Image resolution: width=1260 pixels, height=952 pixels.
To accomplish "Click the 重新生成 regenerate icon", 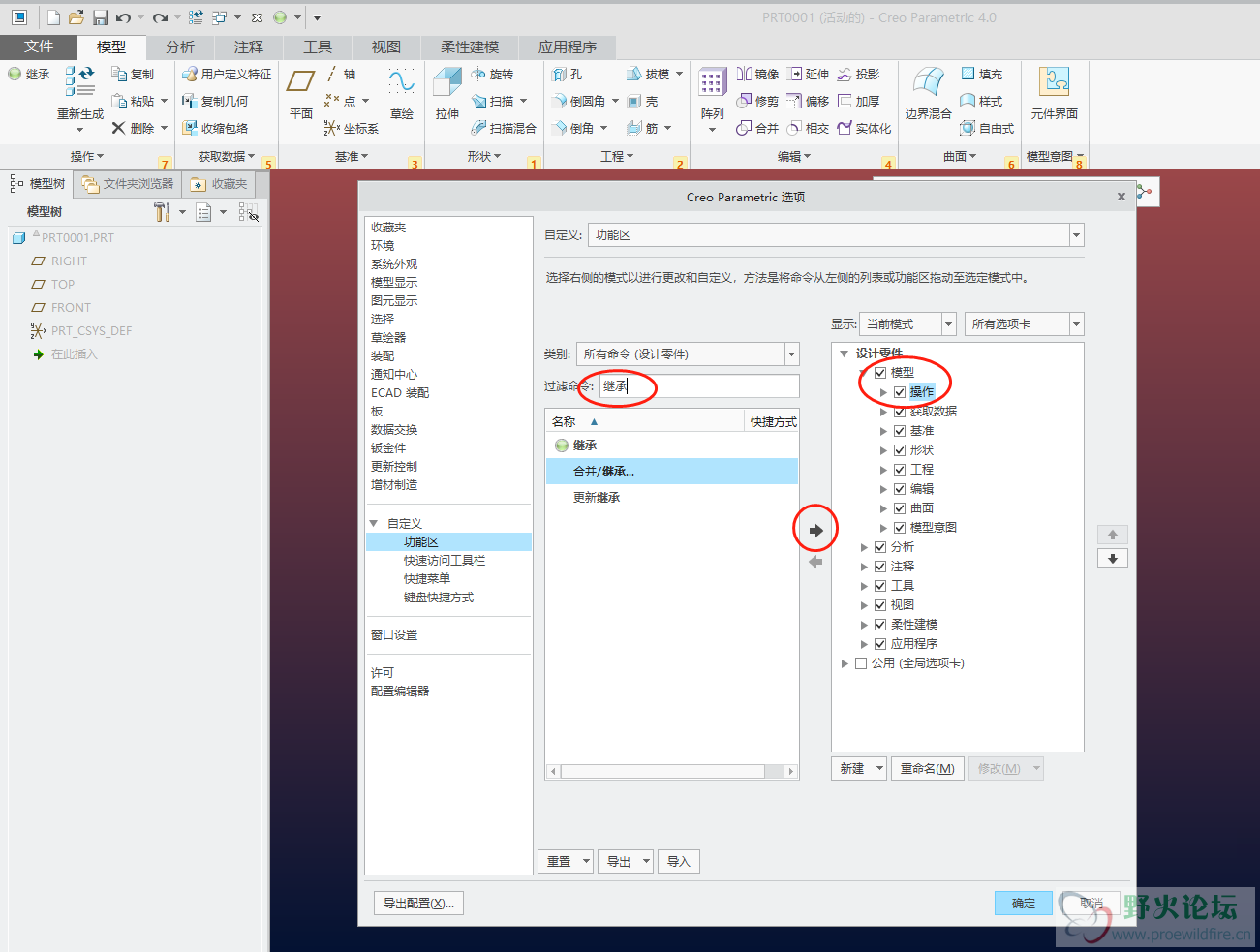I will (x=80, y=81).
